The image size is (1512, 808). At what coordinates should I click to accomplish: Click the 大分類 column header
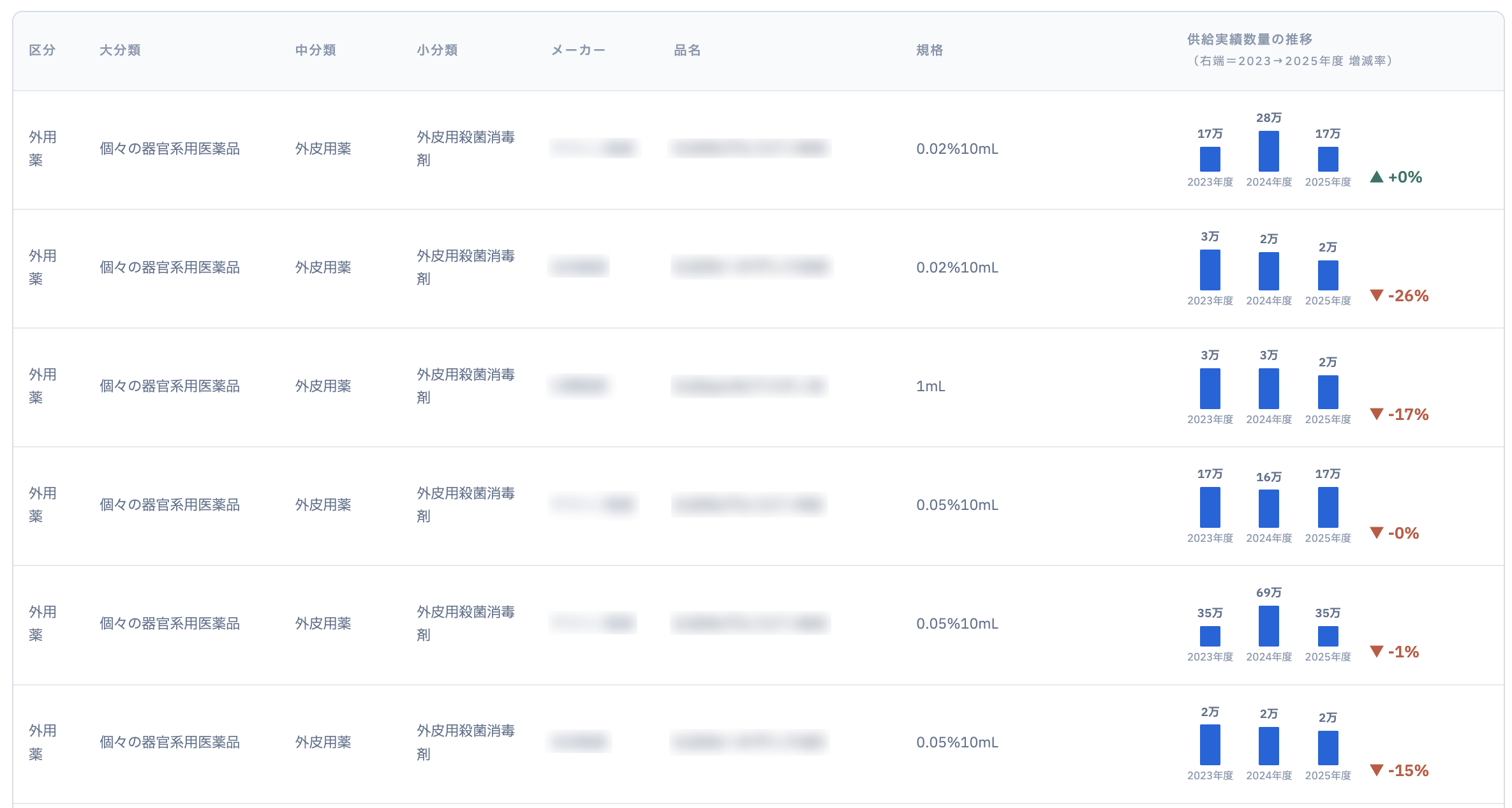pyautogui.click(x=120, y=50)
